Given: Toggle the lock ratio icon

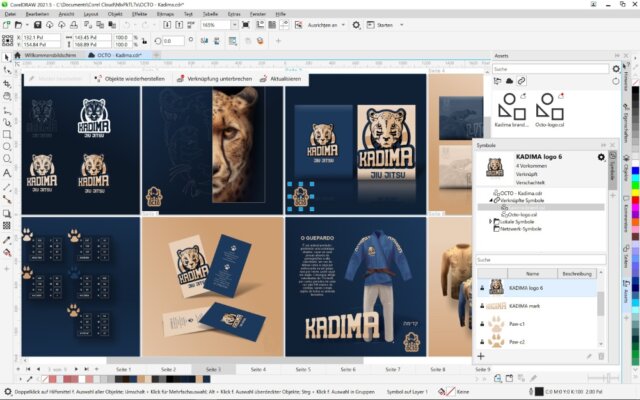Looking at the screenshot, I should (x=144, y=41).
